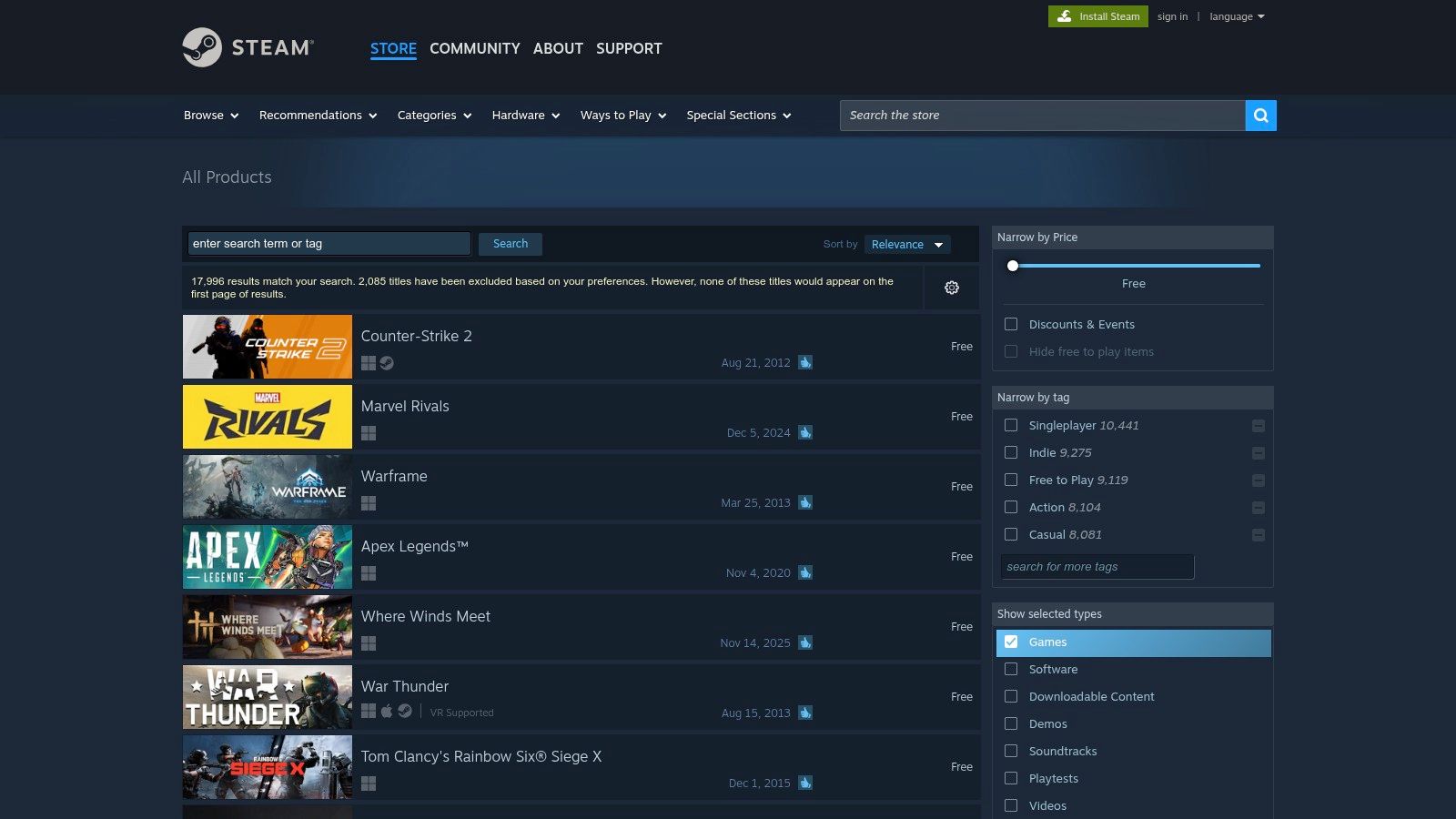Image resolution: width=1456 pixels, height=819 pixels.
Task: Click the Where Winds Meet thumbnail
Action: tap(267, 627)
